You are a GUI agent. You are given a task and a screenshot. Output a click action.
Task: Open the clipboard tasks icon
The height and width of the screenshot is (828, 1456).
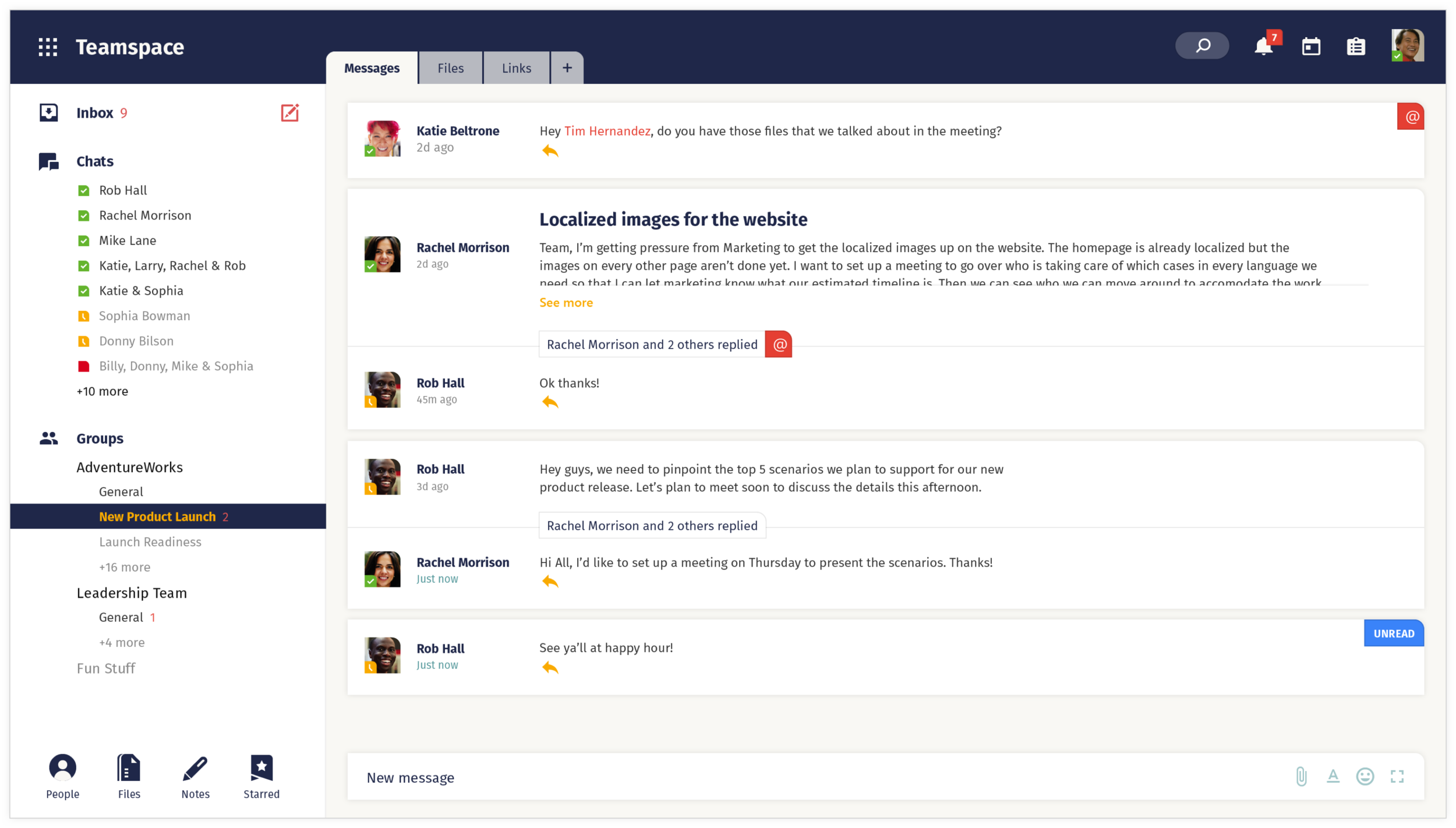point(1356,47)
